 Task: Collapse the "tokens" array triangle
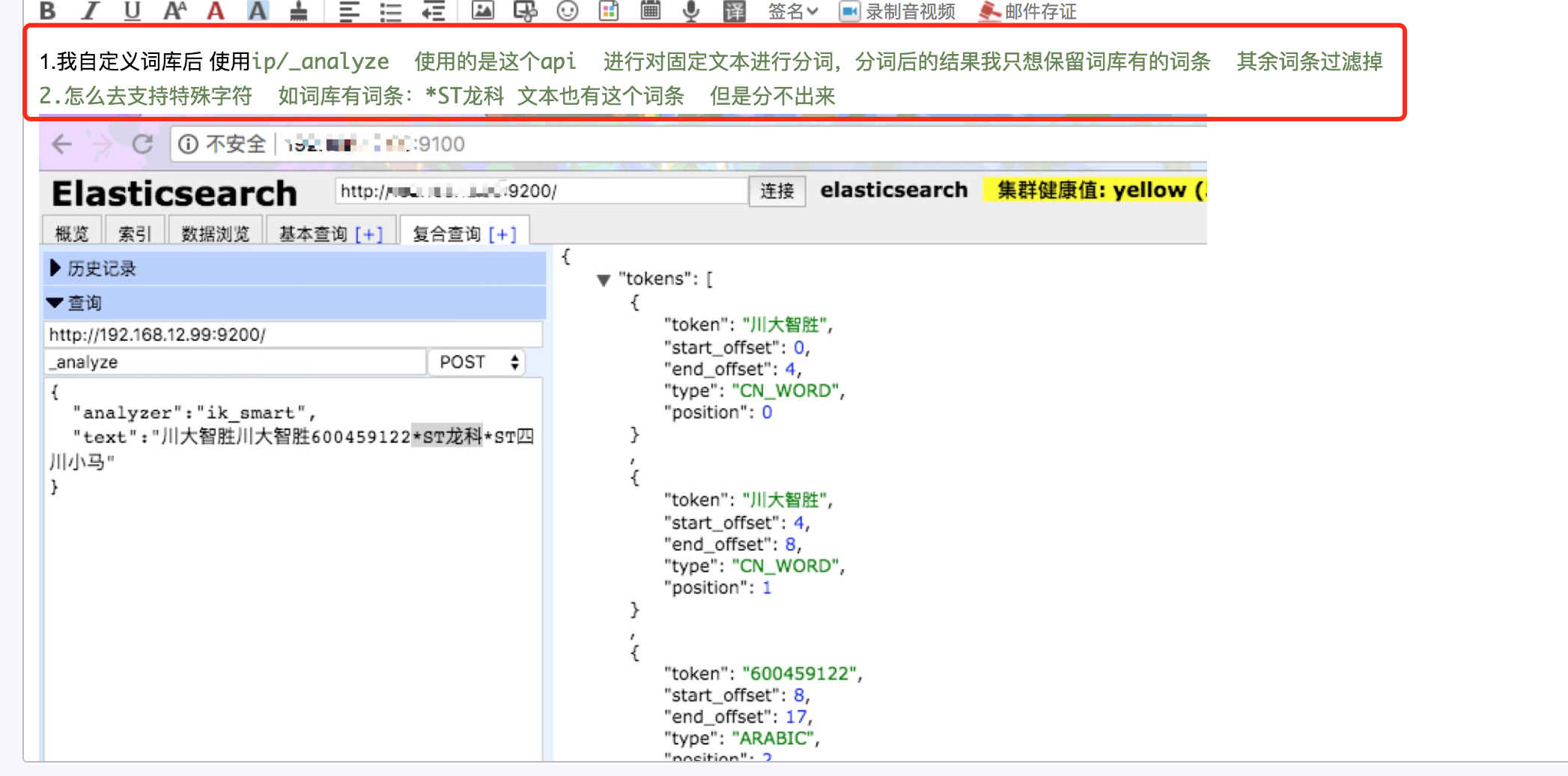click(604, 280)
